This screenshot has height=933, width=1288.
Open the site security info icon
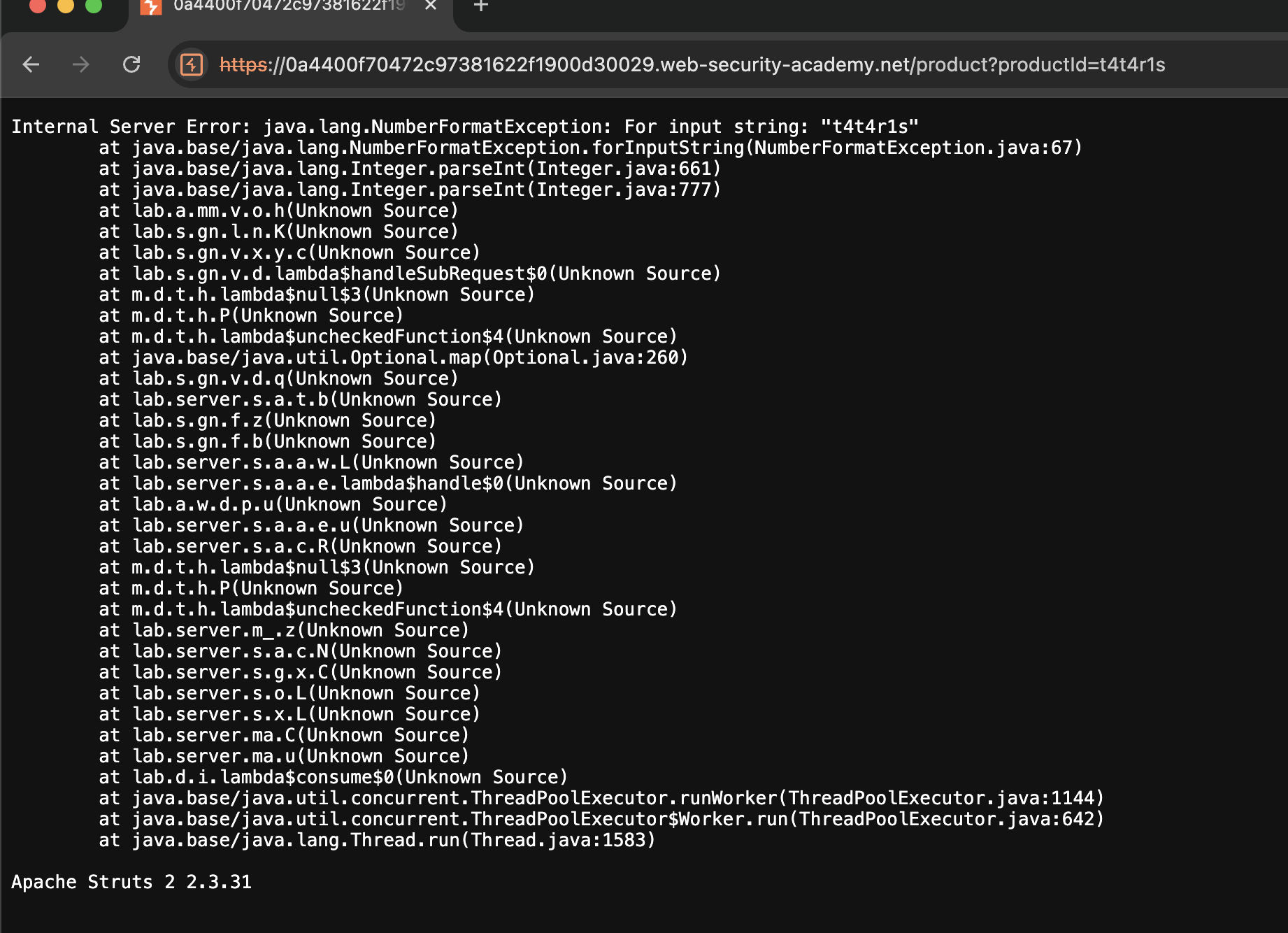[x=192, y=65]
